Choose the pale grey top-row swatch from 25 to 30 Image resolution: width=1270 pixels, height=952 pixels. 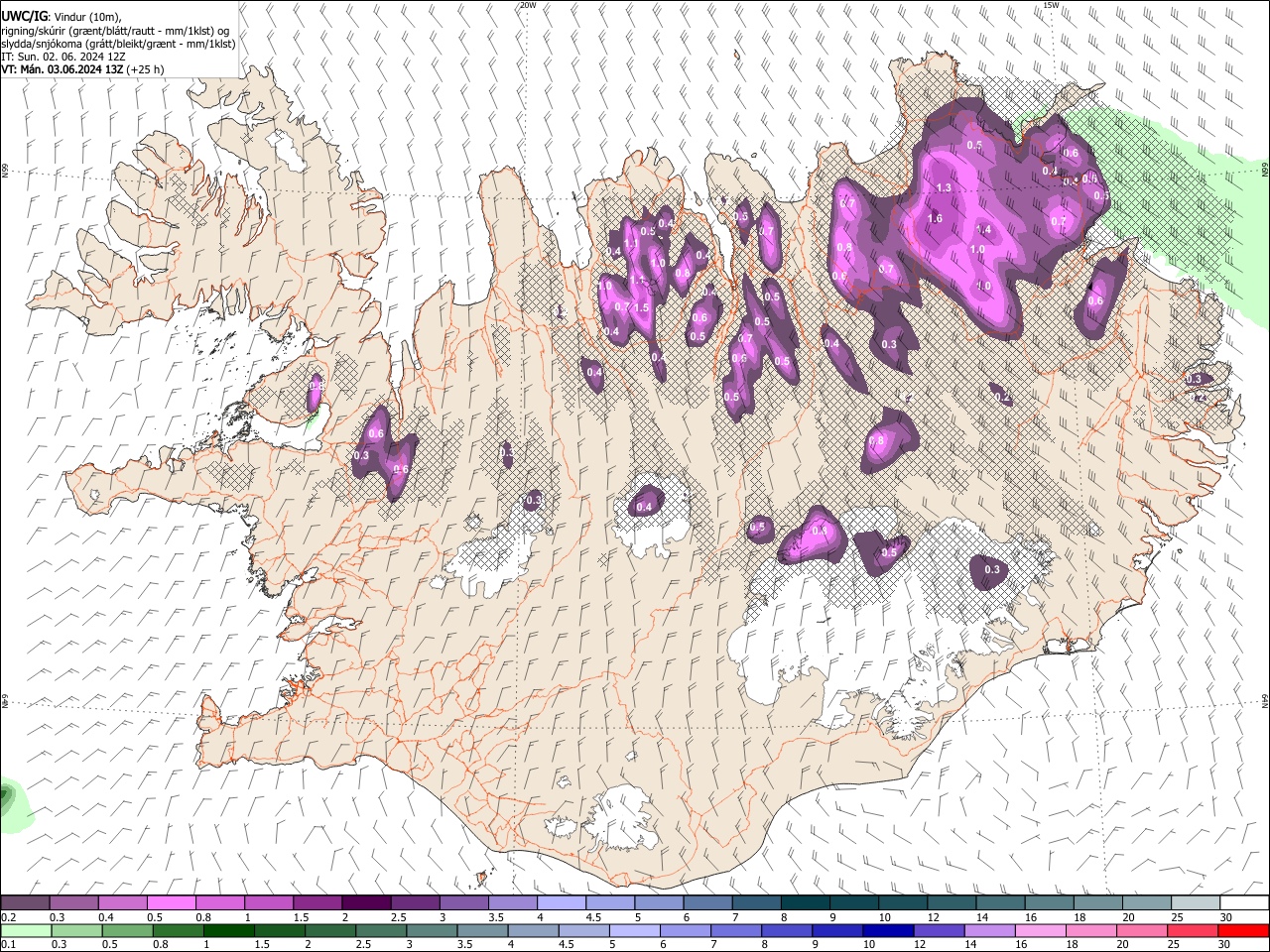point(1196,903)
